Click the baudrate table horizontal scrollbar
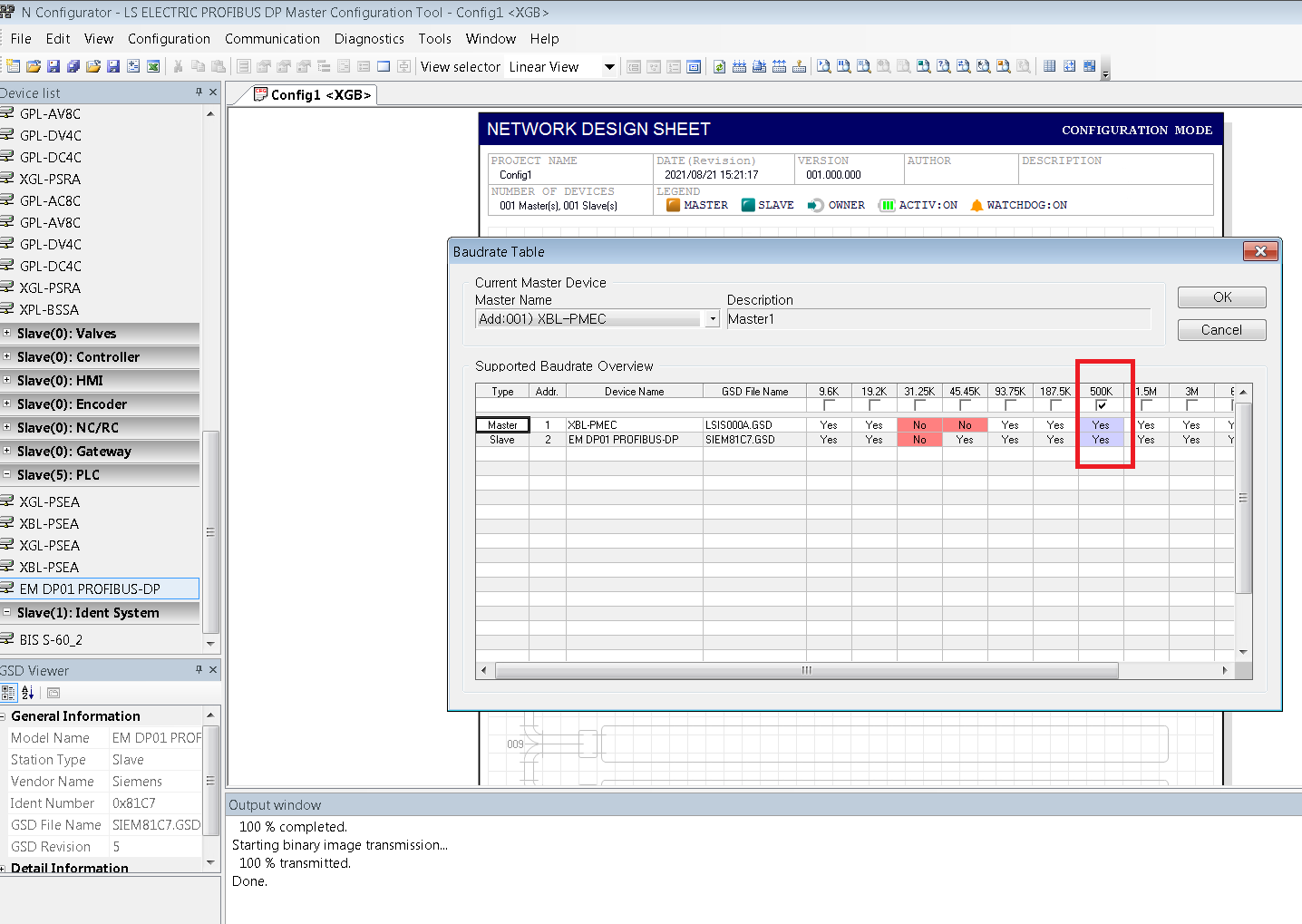 coord(806,671)
